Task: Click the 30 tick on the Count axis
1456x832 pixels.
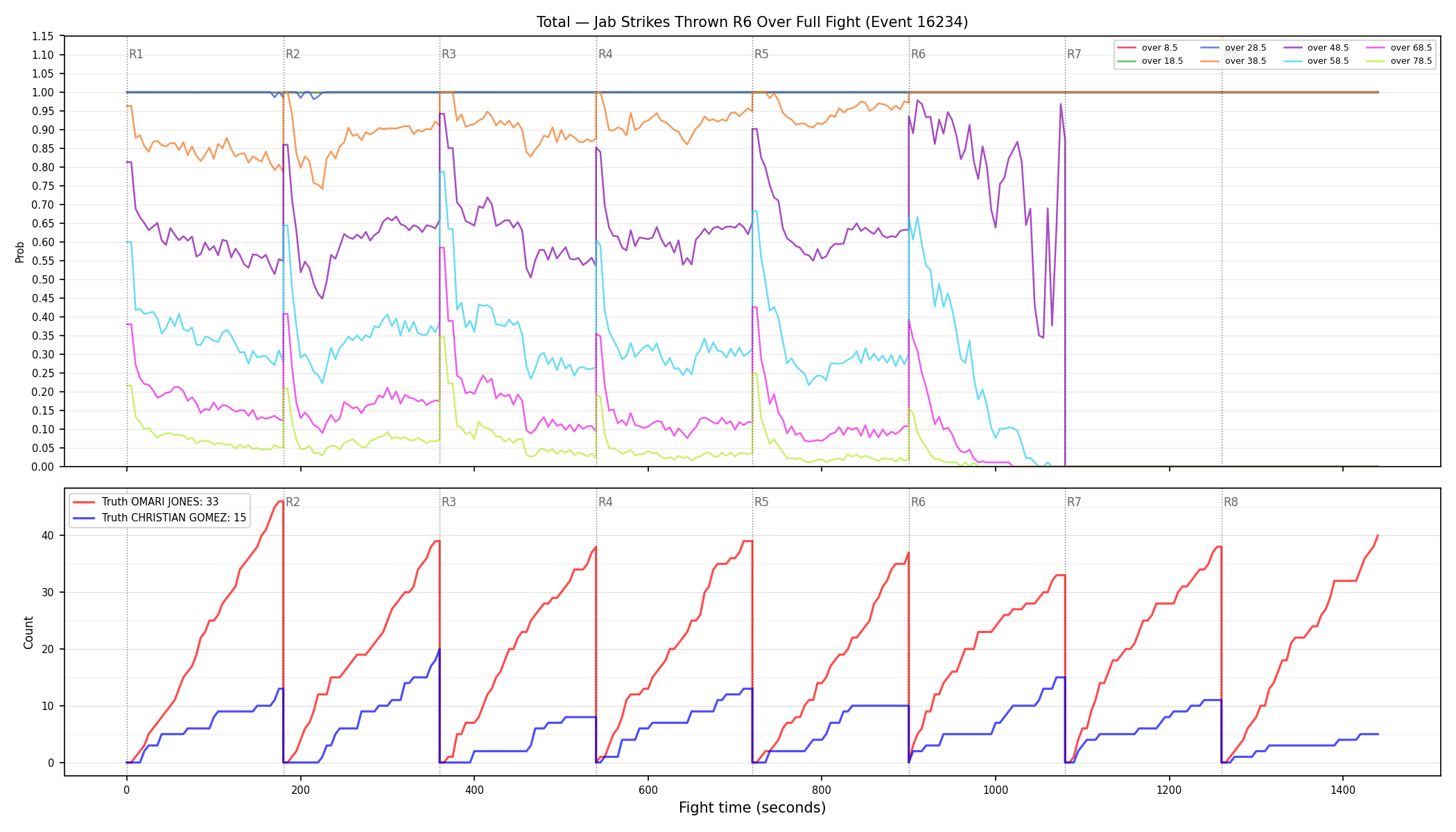Action: click(x=48, y=592)
